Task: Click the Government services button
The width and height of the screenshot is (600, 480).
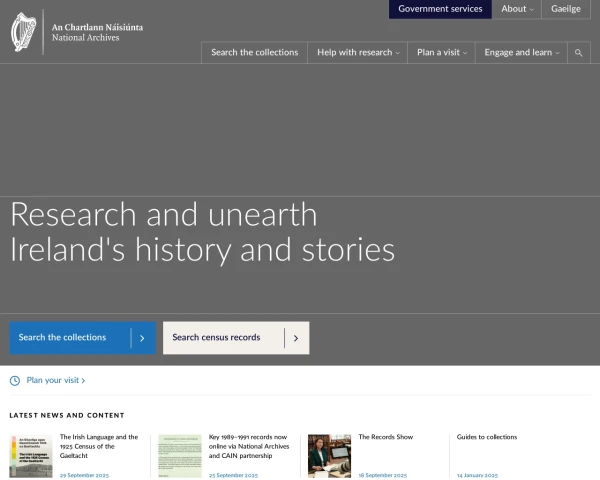Action: click(x=440, y=9)
